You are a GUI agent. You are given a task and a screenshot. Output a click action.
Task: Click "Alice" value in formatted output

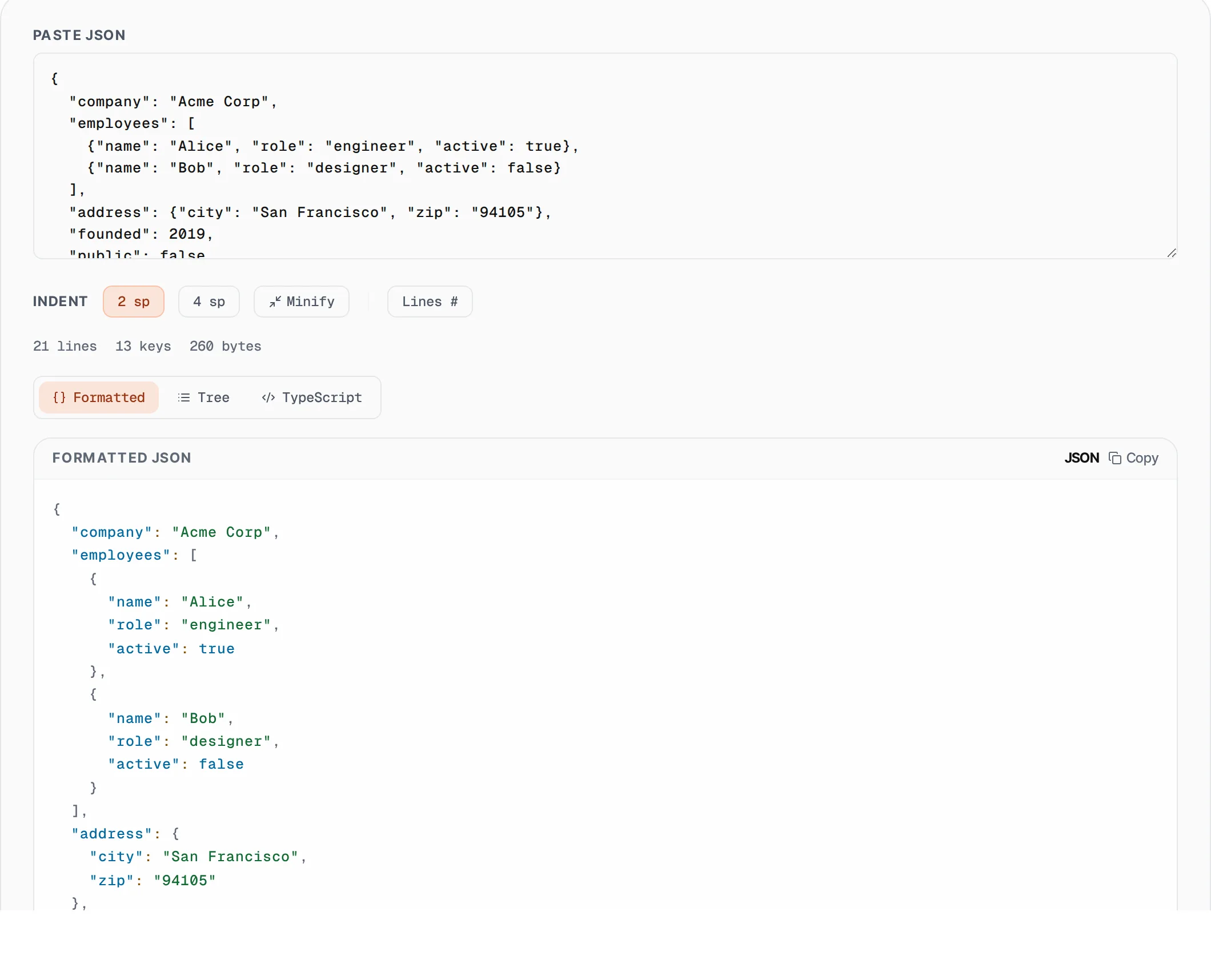tap(212, 602)
